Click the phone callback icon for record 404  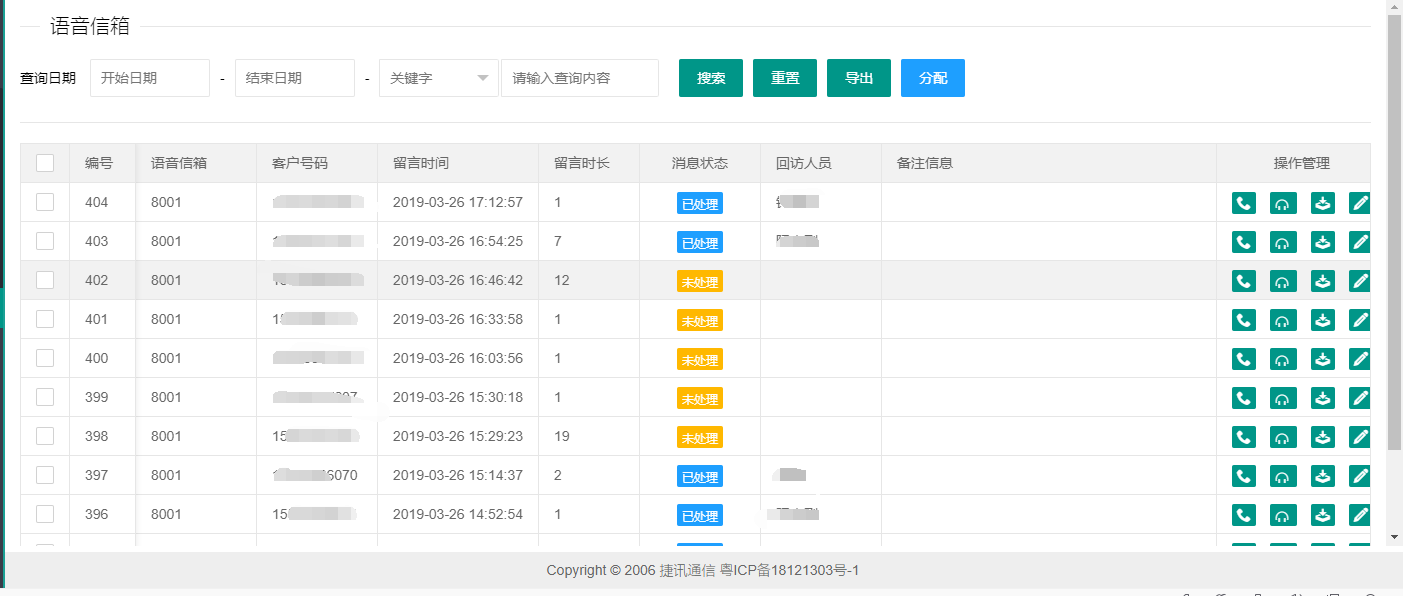(1243, 203)
